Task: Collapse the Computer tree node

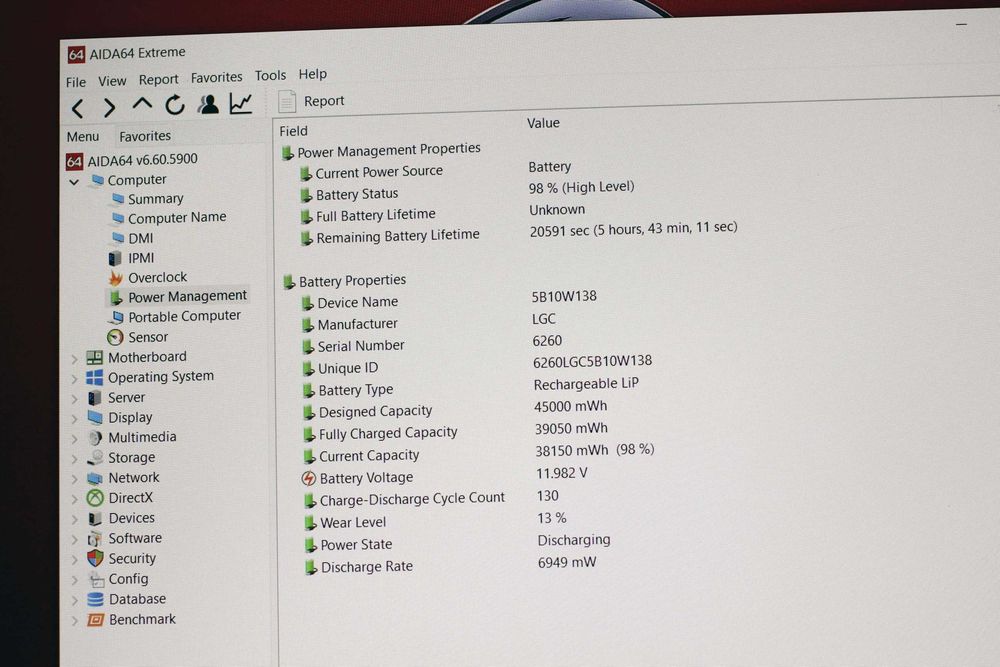Action: click(74, 182)
